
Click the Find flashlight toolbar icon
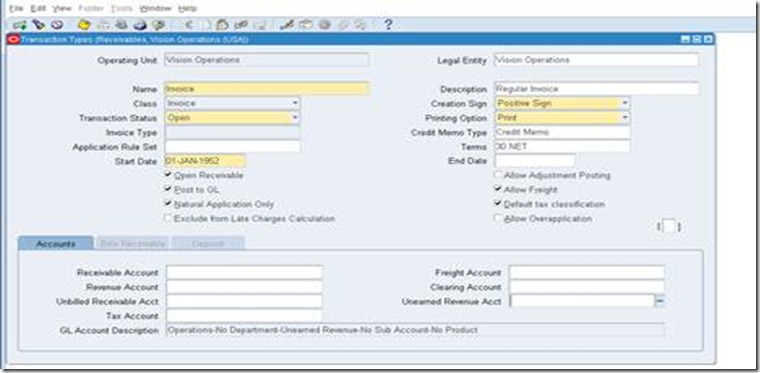pyautogui.click(x=38, y=24)
